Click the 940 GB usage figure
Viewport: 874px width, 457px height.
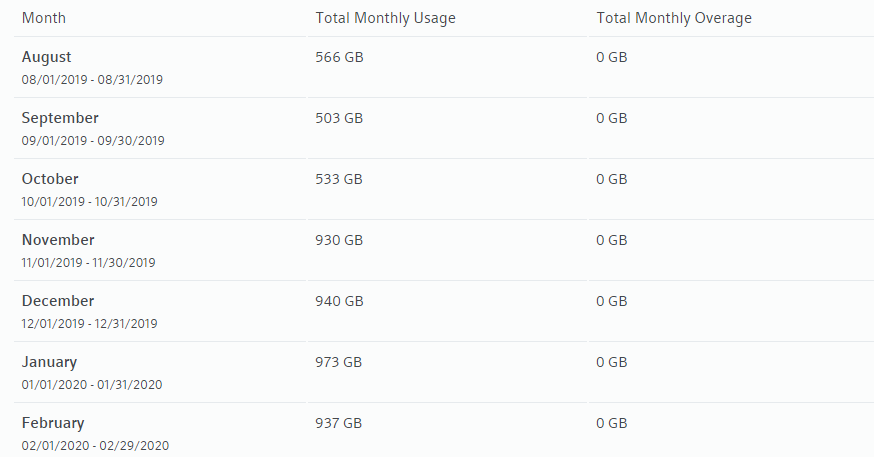339,301
